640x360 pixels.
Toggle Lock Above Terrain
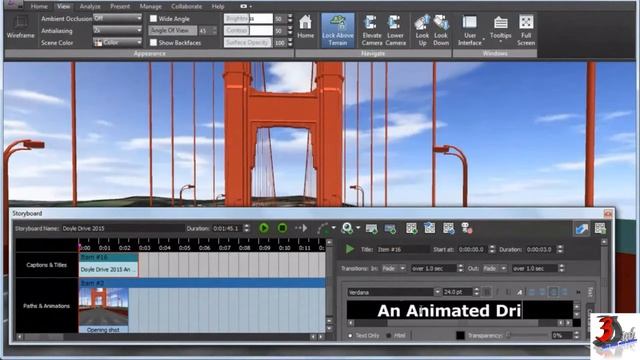[x=338, y=30]
